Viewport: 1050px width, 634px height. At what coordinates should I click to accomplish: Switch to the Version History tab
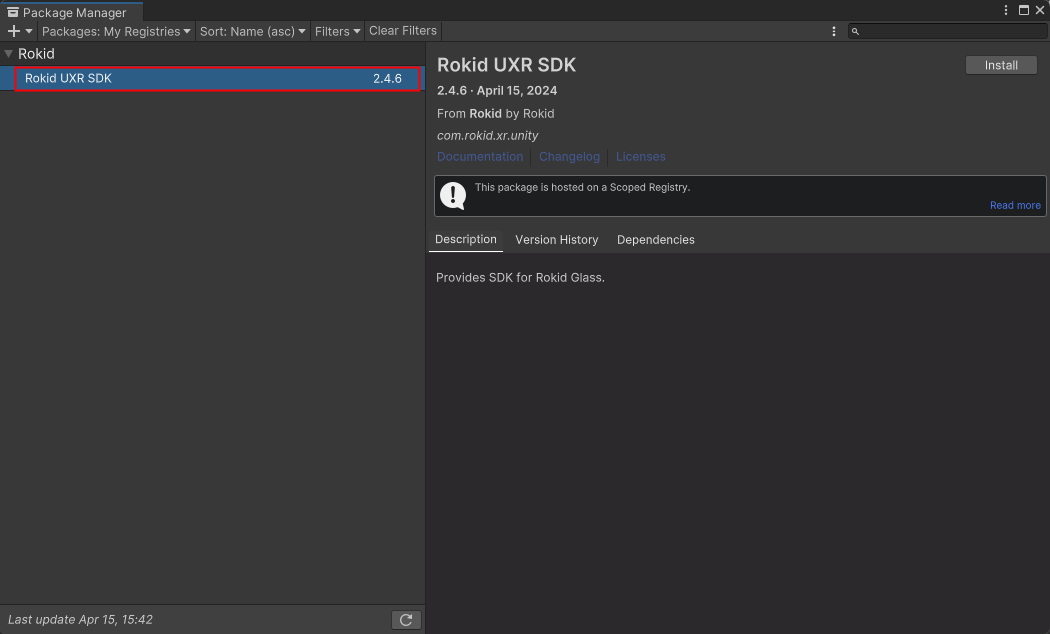click(x=556, y=240)
